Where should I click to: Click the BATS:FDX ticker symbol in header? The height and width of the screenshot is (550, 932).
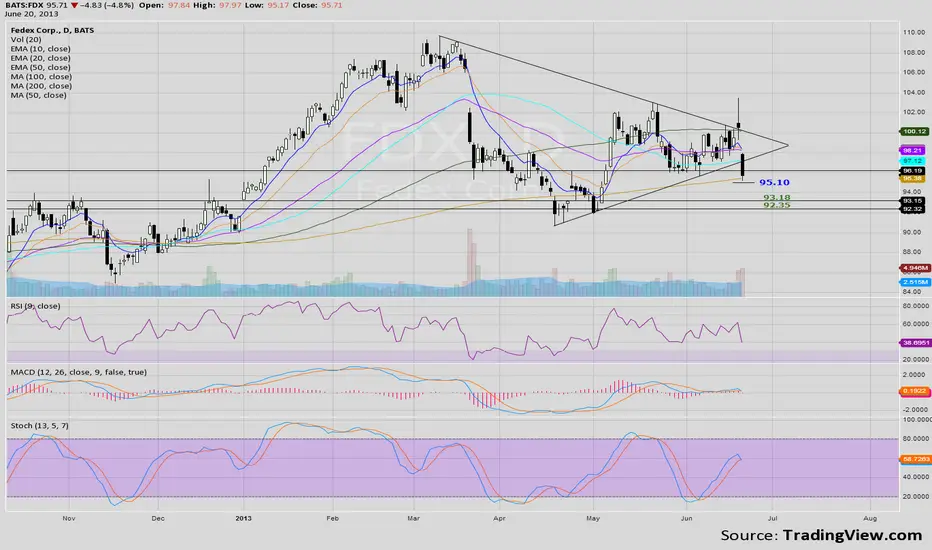coord(22,5)
